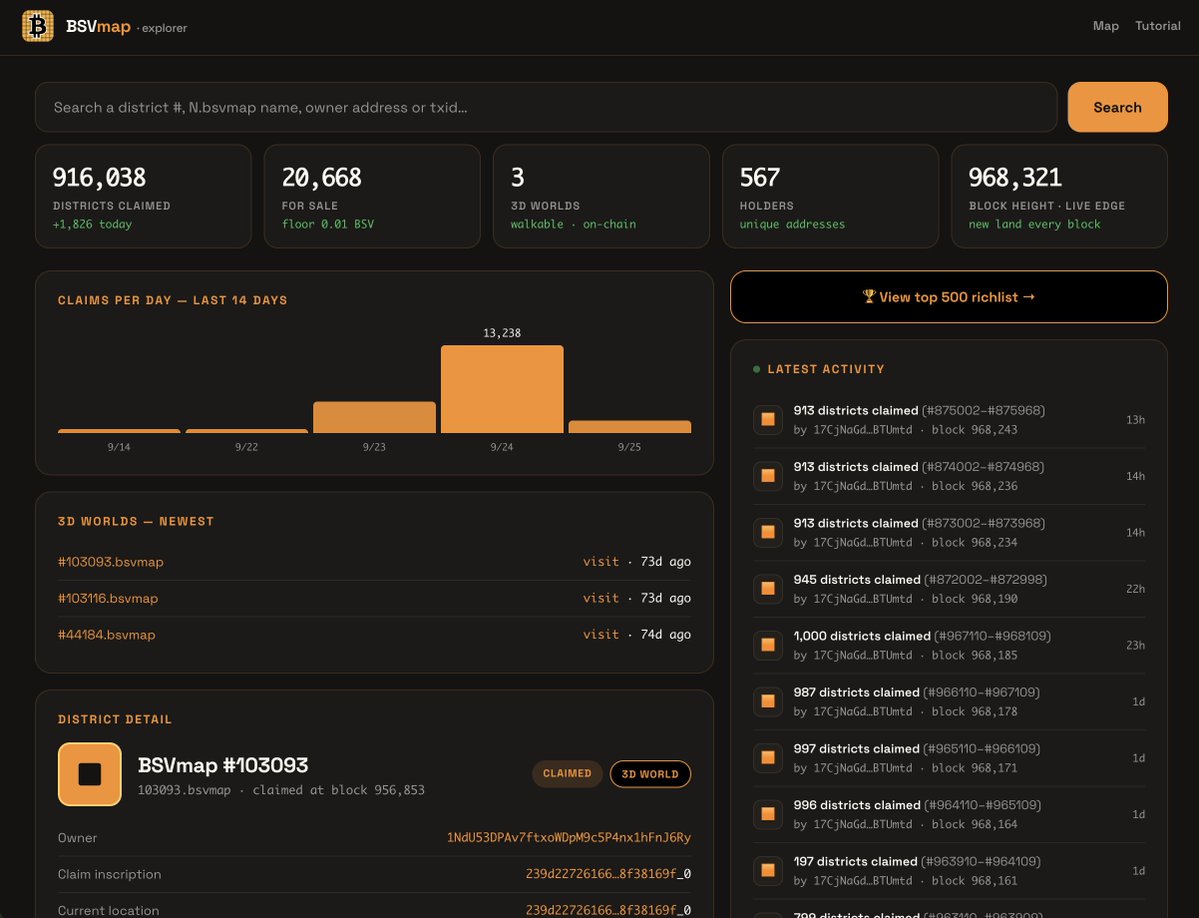Click the '+1,826 today' text
Screen dimensions: 1199x918
tap(93, 224)
